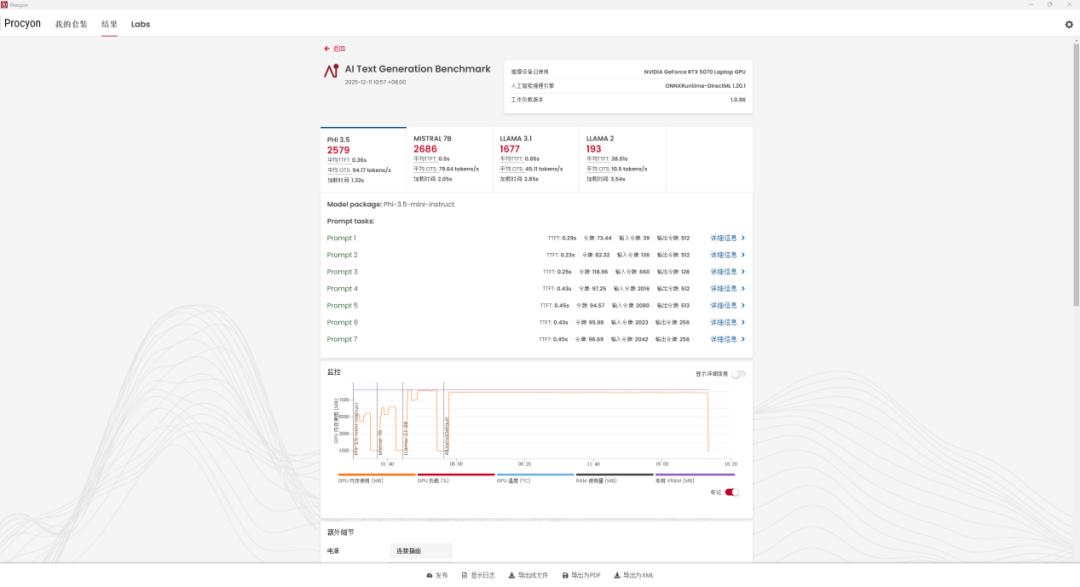Image resolution: width=1080 pixels, height=587 pixels.
Task: Click inside the monitoring line chart
Action: point(541,420)
